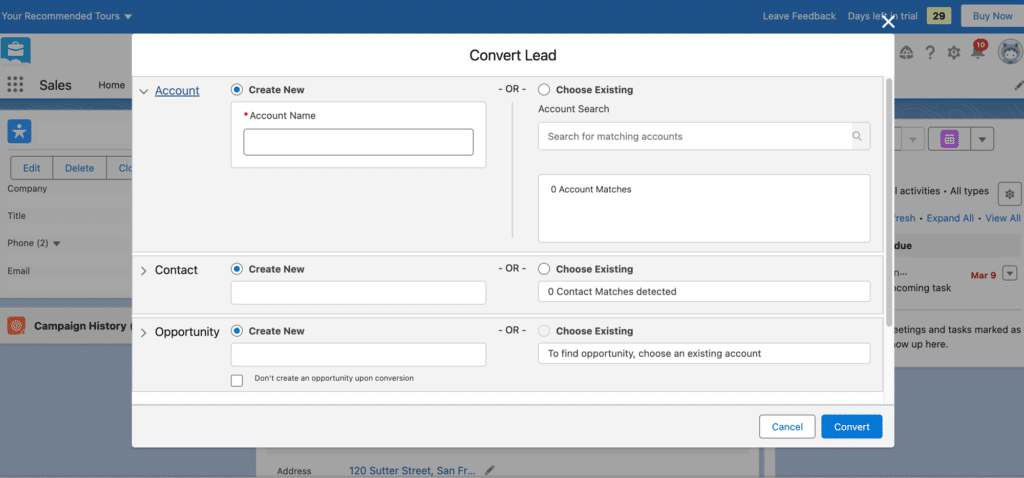The image size is (1024, 478).
Task: Open the App Launcher grid icon
Action: coord(15,85)
